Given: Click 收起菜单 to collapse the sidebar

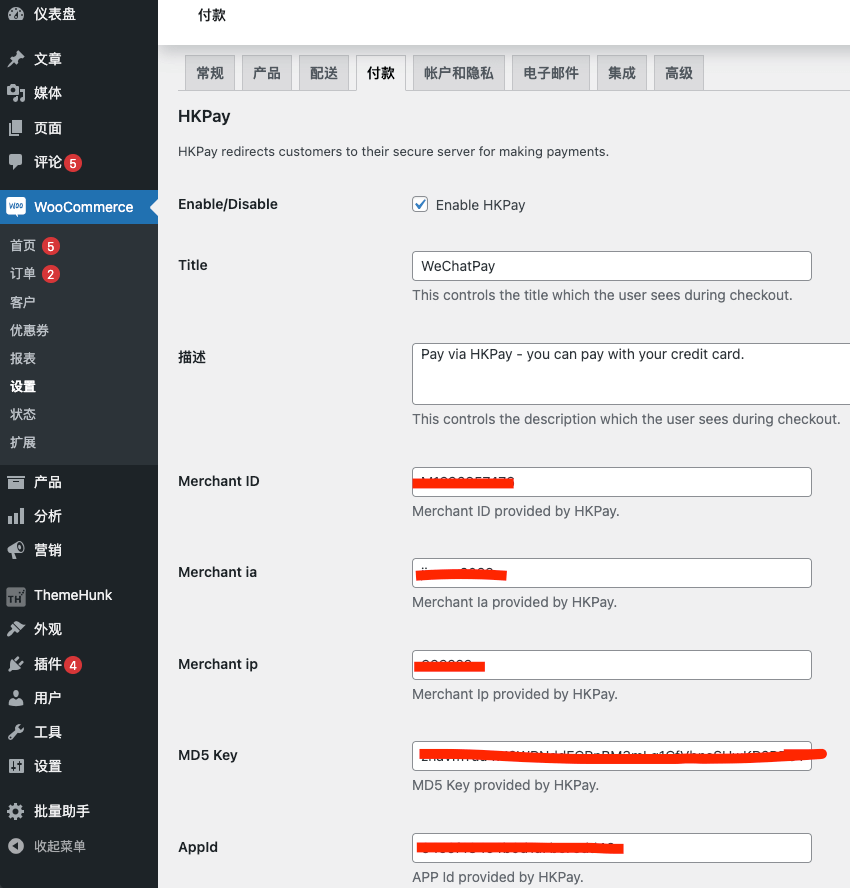Looking at the screenshot, I should (x=59, y=846).
